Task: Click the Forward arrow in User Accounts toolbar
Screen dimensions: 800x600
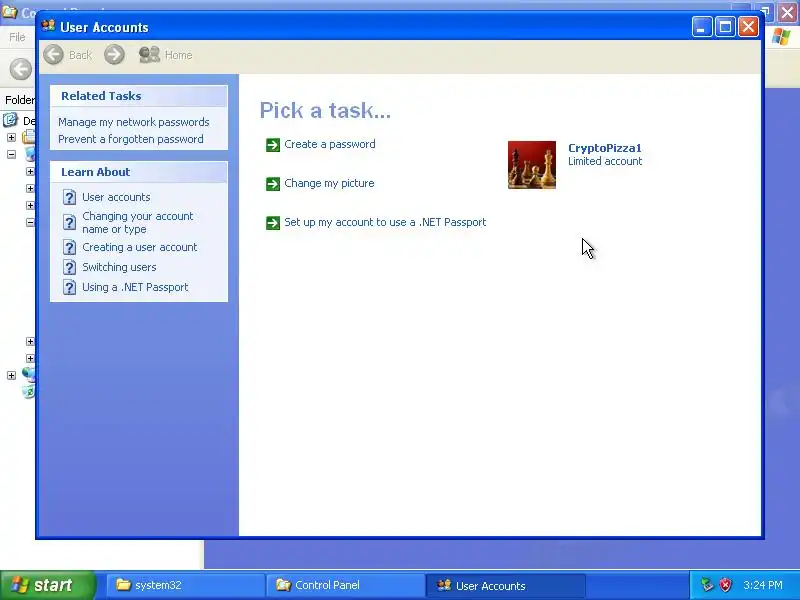Action: tap(114, 55)
